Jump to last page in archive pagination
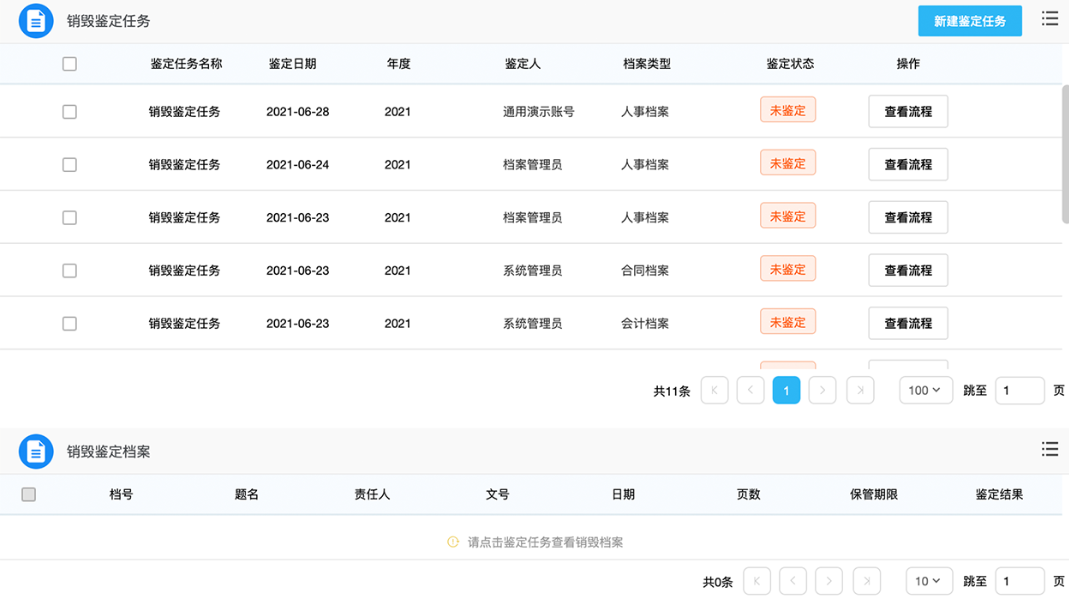This screenshot has height=601, width=1069. pyautogui.click(x=866, y=581)
